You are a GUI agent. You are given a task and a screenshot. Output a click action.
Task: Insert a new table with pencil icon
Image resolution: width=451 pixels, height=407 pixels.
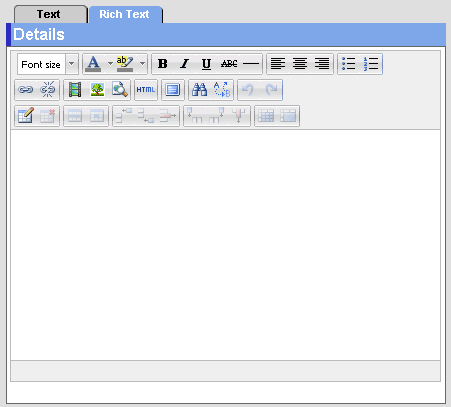click(x=26, y=116)
